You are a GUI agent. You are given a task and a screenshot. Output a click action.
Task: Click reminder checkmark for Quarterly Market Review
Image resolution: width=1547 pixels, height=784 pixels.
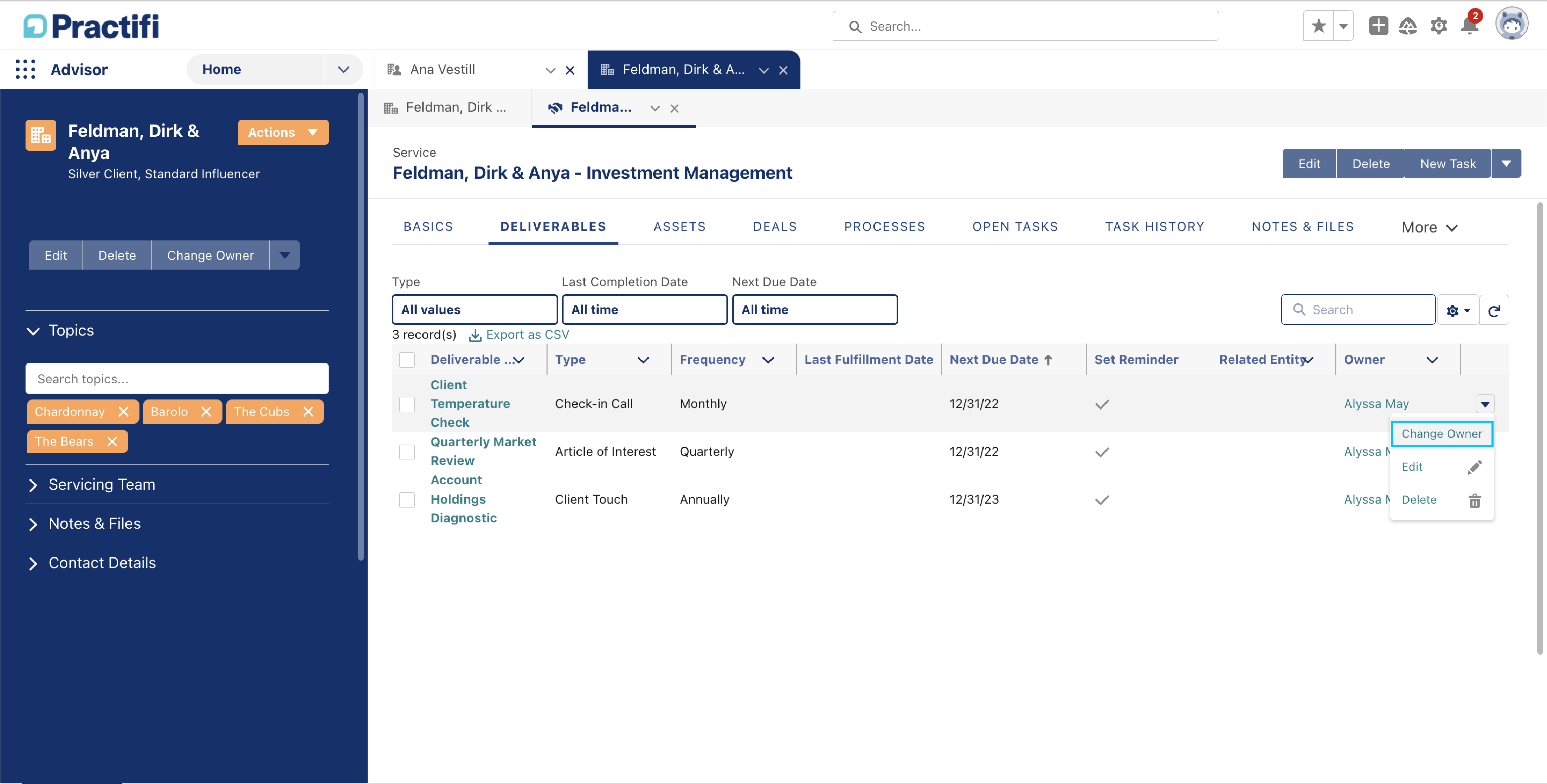tap(1102, 452)
